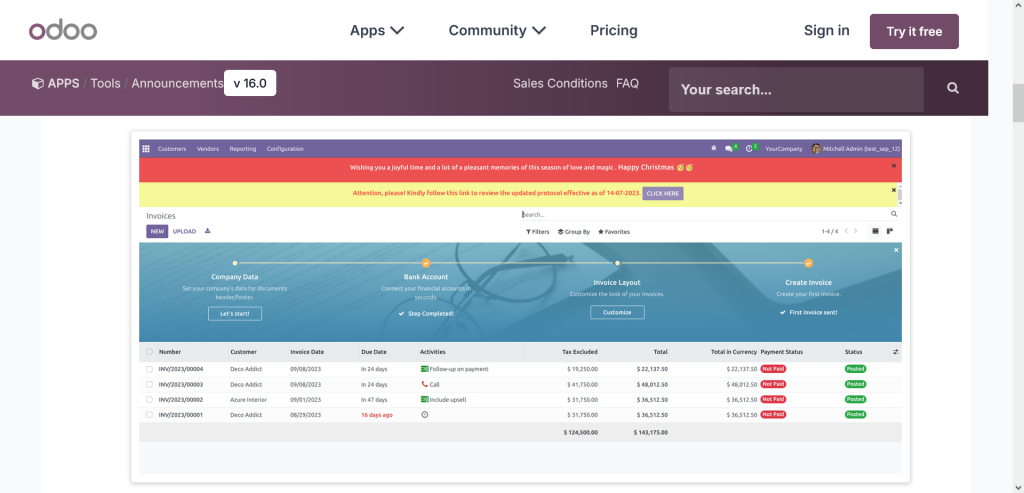Go to the previous page arrow of the pager
1024x493 pixels.
pyautogui.click(x=846, y=231)
